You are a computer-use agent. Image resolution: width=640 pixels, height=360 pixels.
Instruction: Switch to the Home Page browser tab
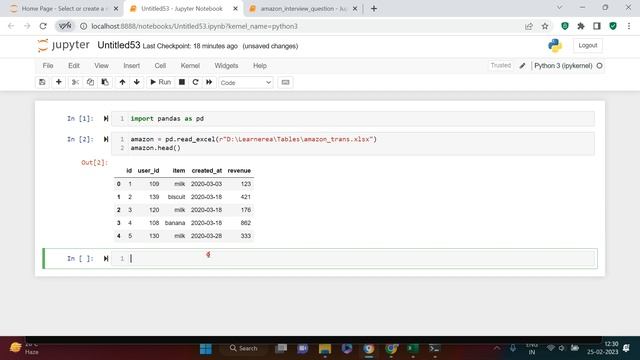(64, 9)
